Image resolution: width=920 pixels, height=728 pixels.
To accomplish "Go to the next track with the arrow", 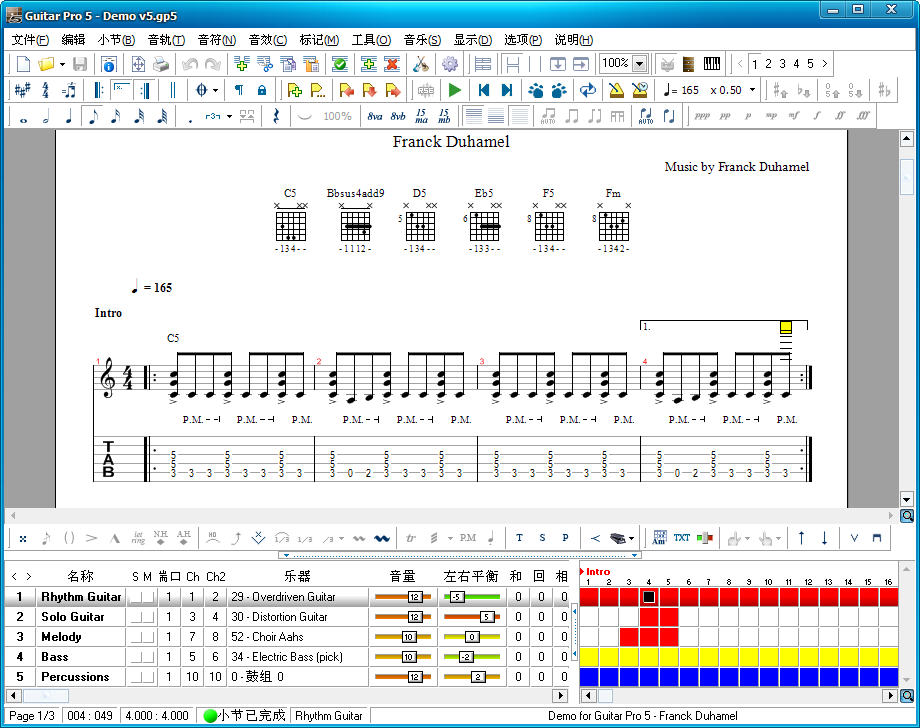I will click(824, 63).
